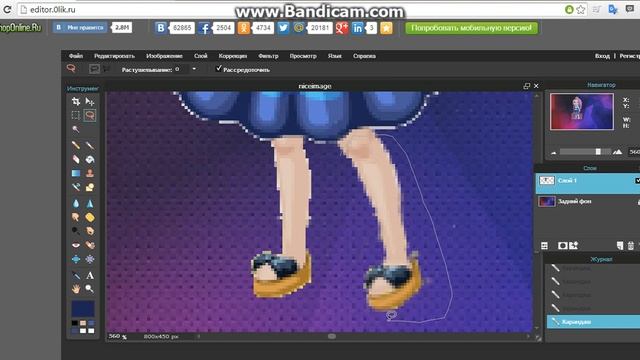Toggle visibility checkbox of layer Слой 1
This screenshot has width=640, height=360.
pos(637,180)
